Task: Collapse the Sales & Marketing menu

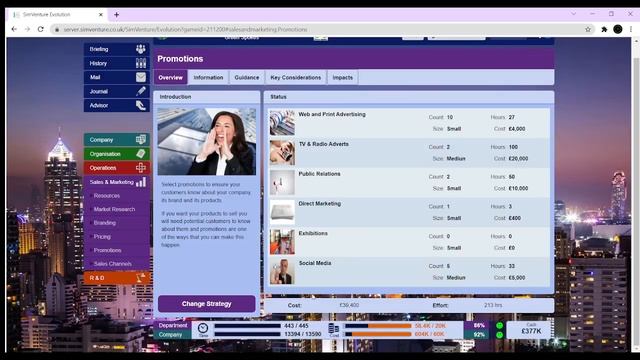Action: click(117, 182)
